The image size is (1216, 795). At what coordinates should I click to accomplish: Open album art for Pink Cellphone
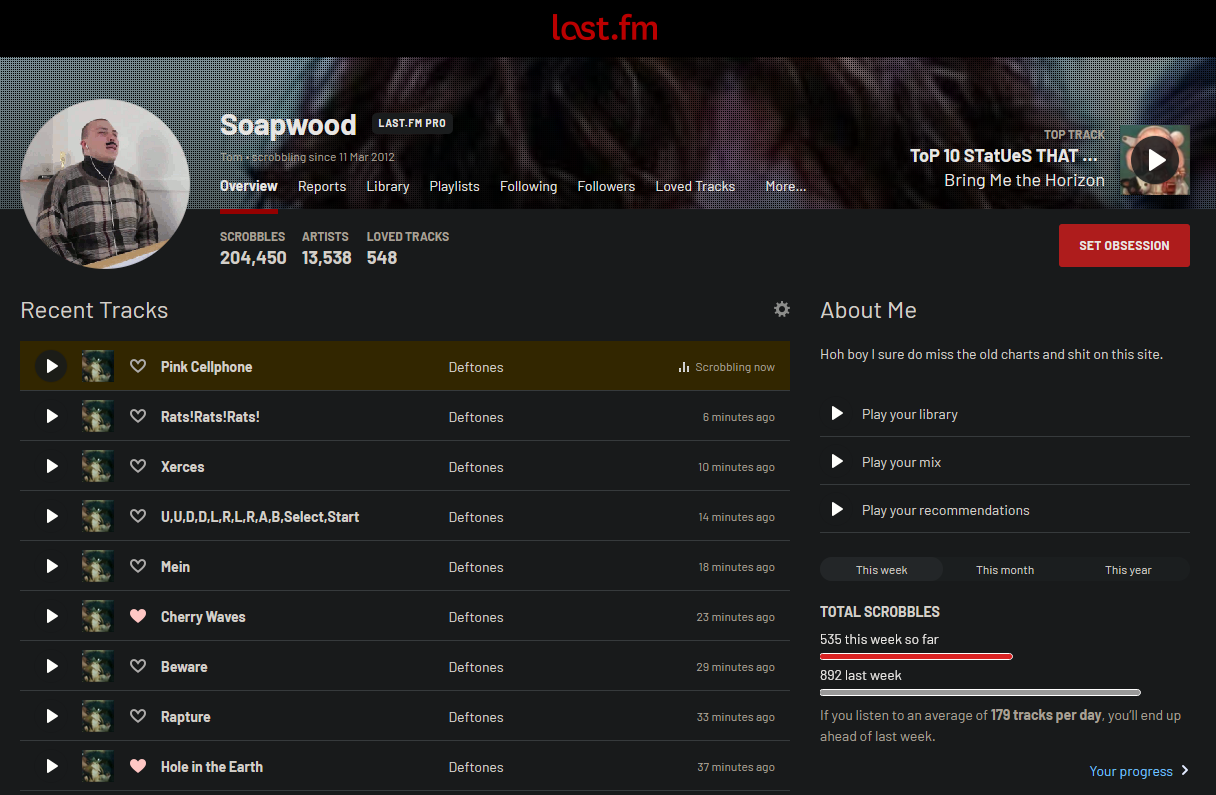(x=97, y=367)
